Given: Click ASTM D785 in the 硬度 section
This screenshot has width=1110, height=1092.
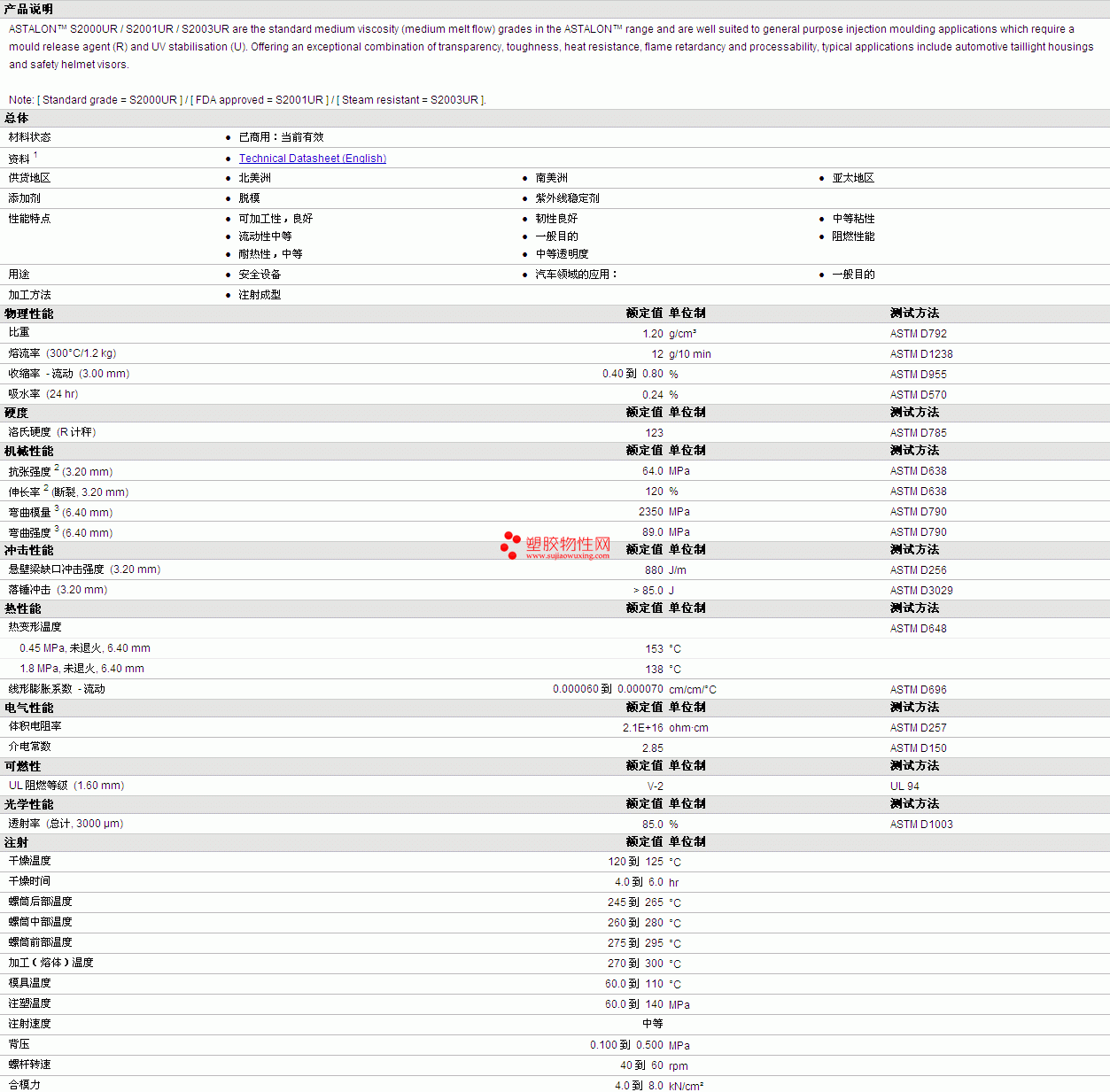Looking at the screenshot, I should click(x=918, y=433).
